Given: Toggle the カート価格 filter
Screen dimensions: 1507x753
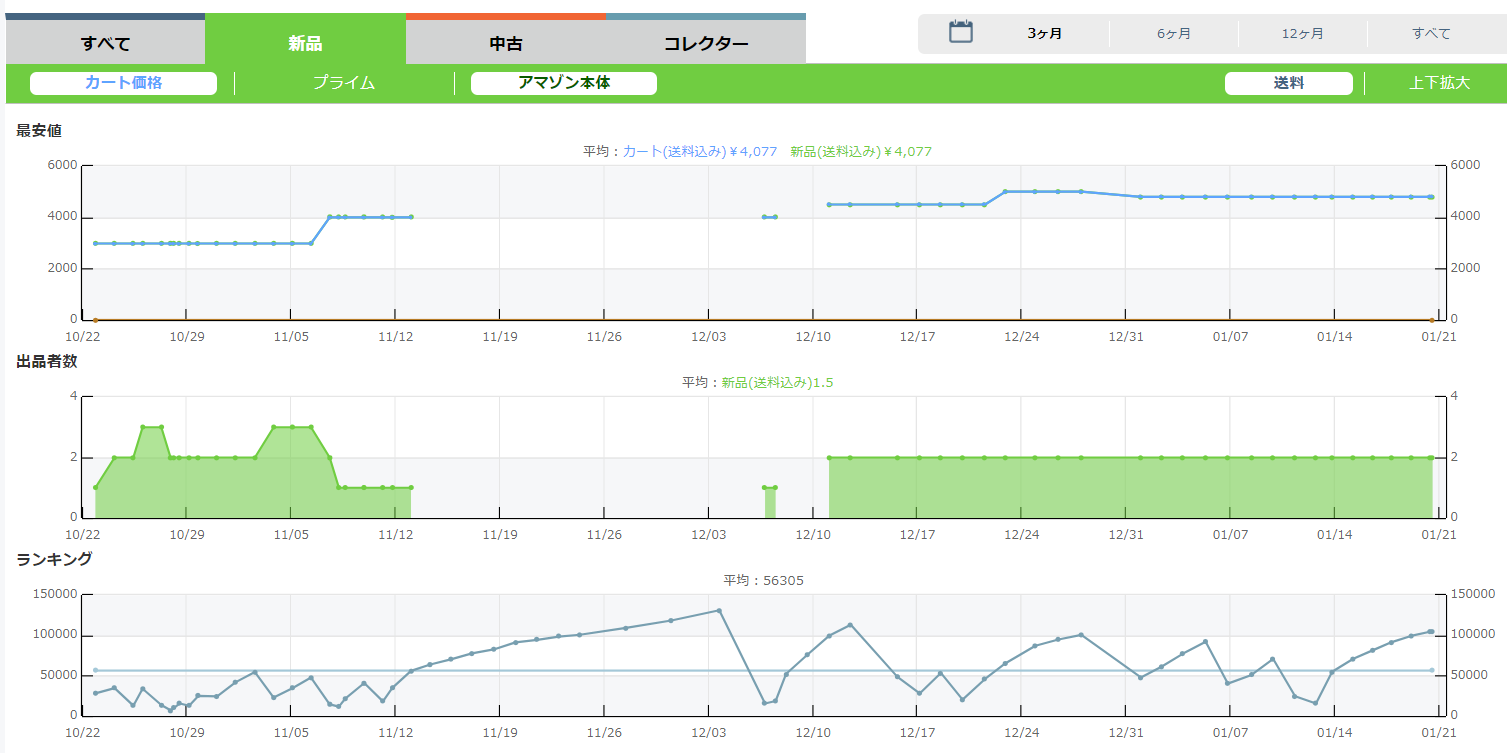Looking at the screenshot, I should [123, 83].
